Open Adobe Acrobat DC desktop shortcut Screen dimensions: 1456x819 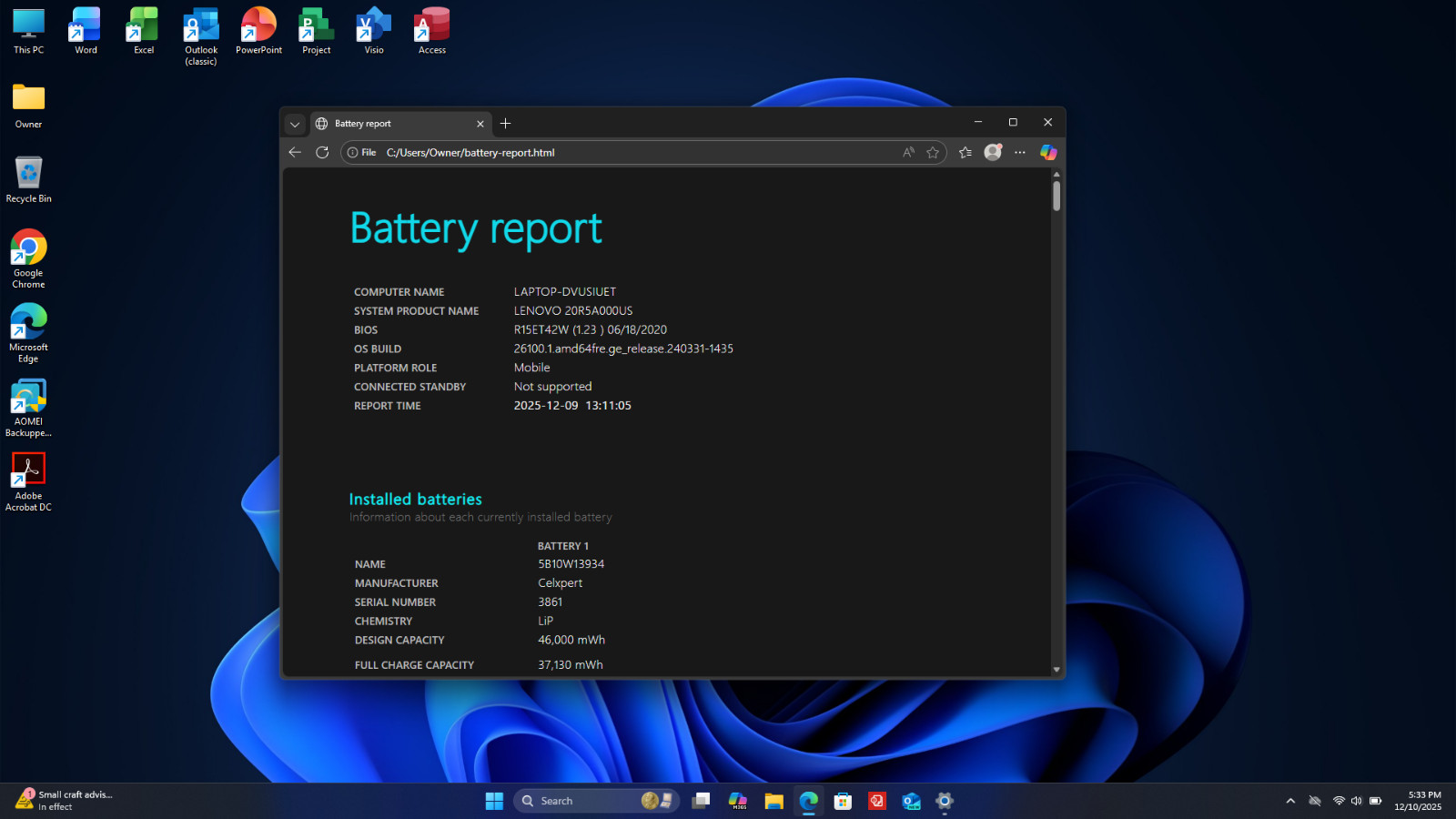click(x=28, y=482)
